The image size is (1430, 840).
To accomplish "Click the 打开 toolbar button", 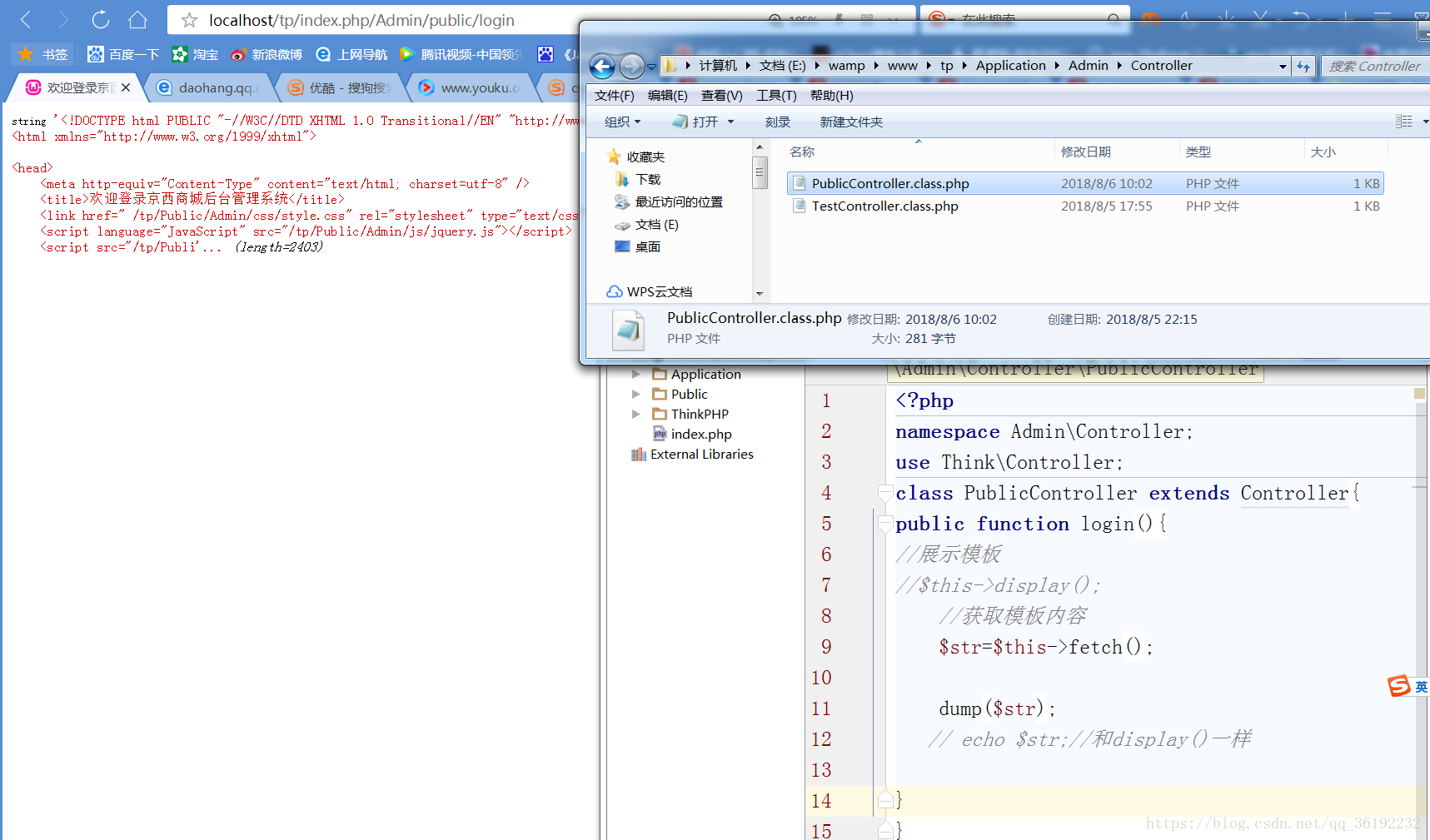I will coord(695,122).
